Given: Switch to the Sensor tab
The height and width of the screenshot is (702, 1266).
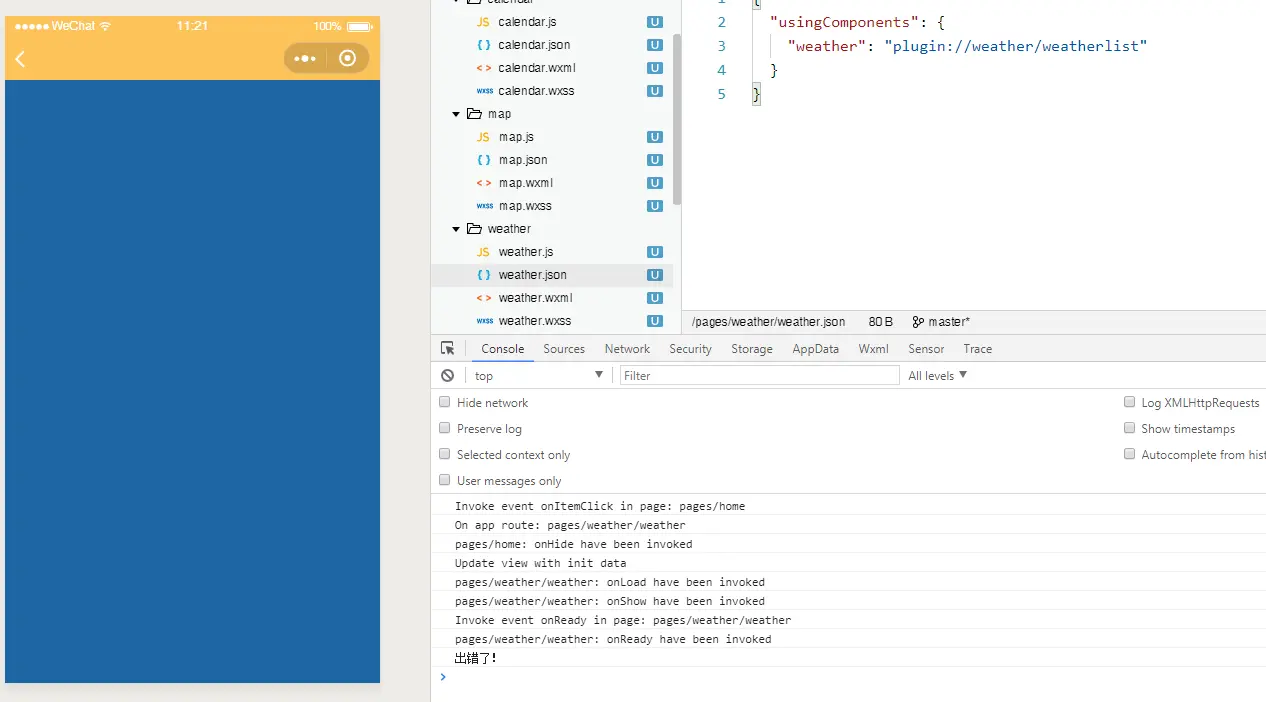Looking at the screenshot, I should click(x=926, y=349).
